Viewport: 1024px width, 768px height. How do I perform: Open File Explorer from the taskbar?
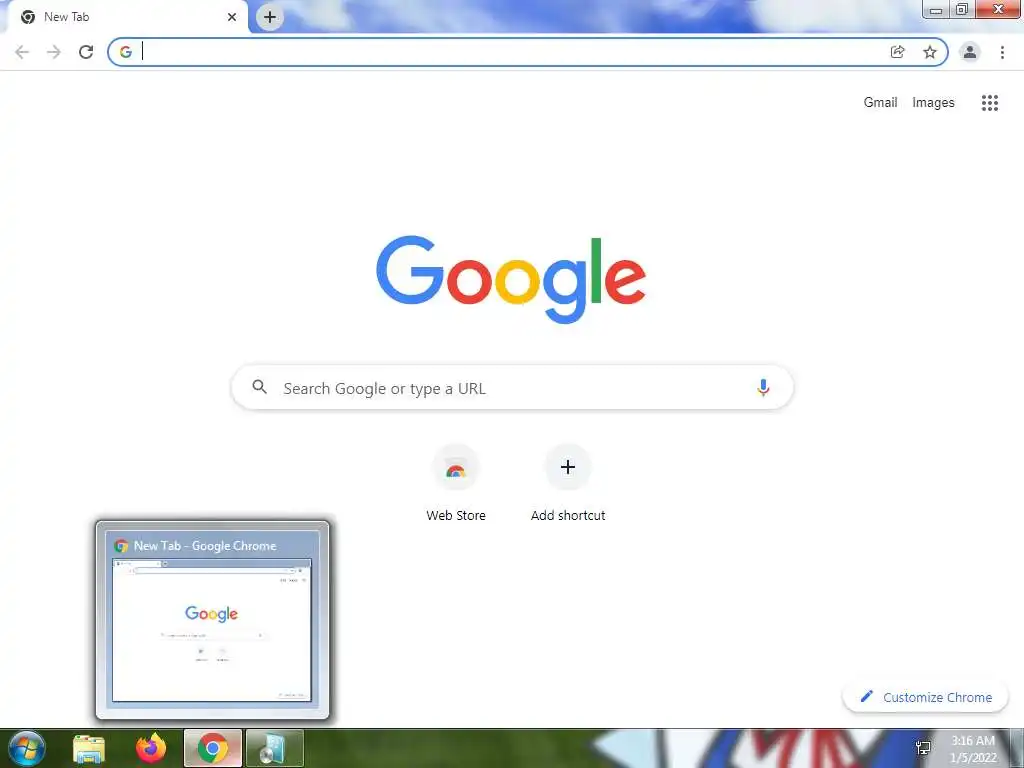click(89, 748)
